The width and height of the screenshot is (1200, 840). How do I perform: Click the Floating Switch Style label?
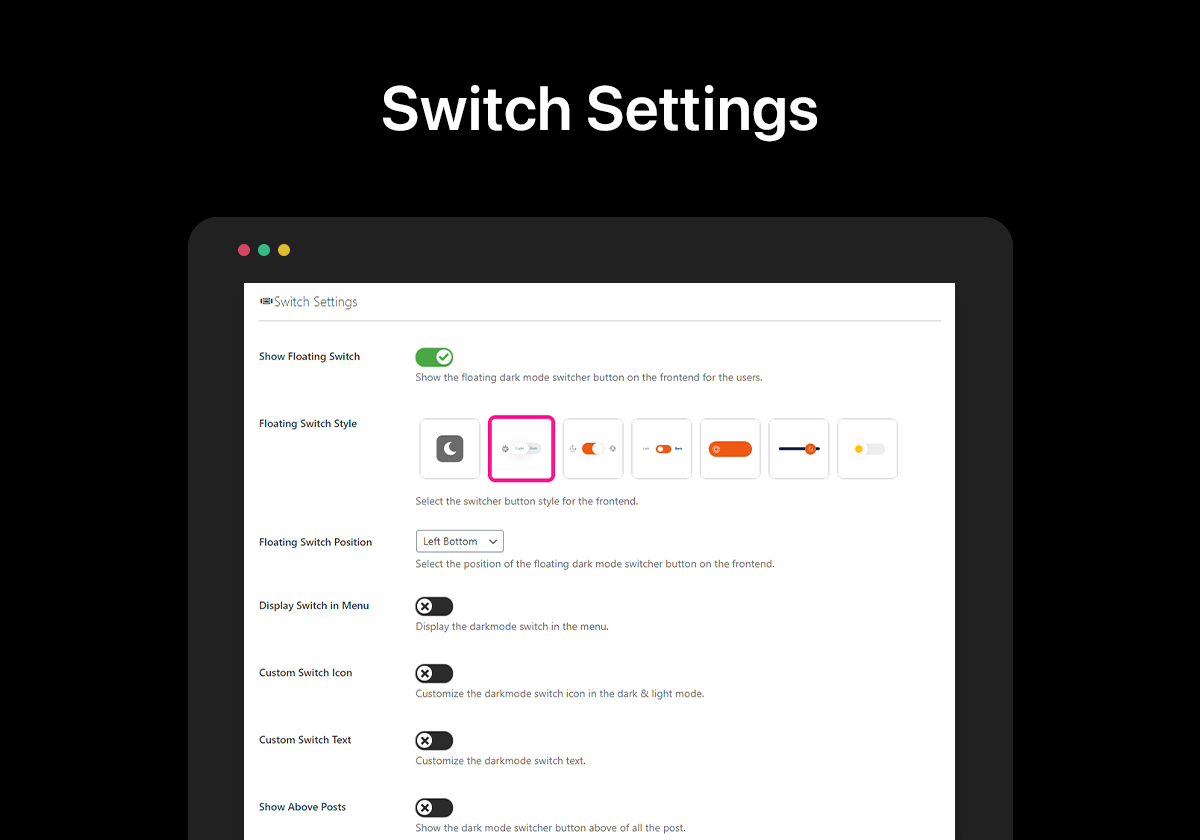coord(308,424)
